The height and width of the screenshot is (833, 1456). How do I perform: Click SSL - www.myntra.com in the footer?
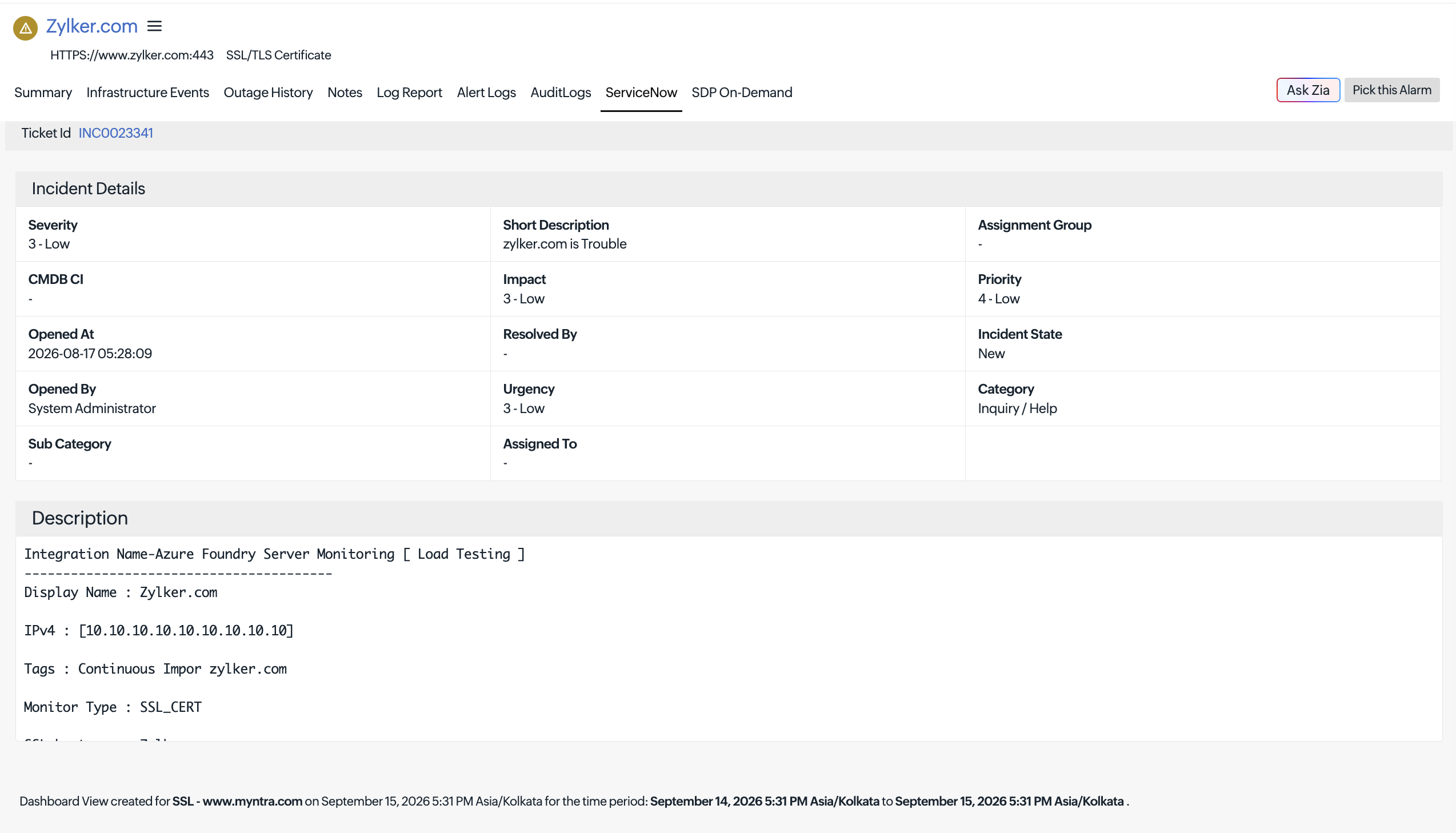pos(237,801)
